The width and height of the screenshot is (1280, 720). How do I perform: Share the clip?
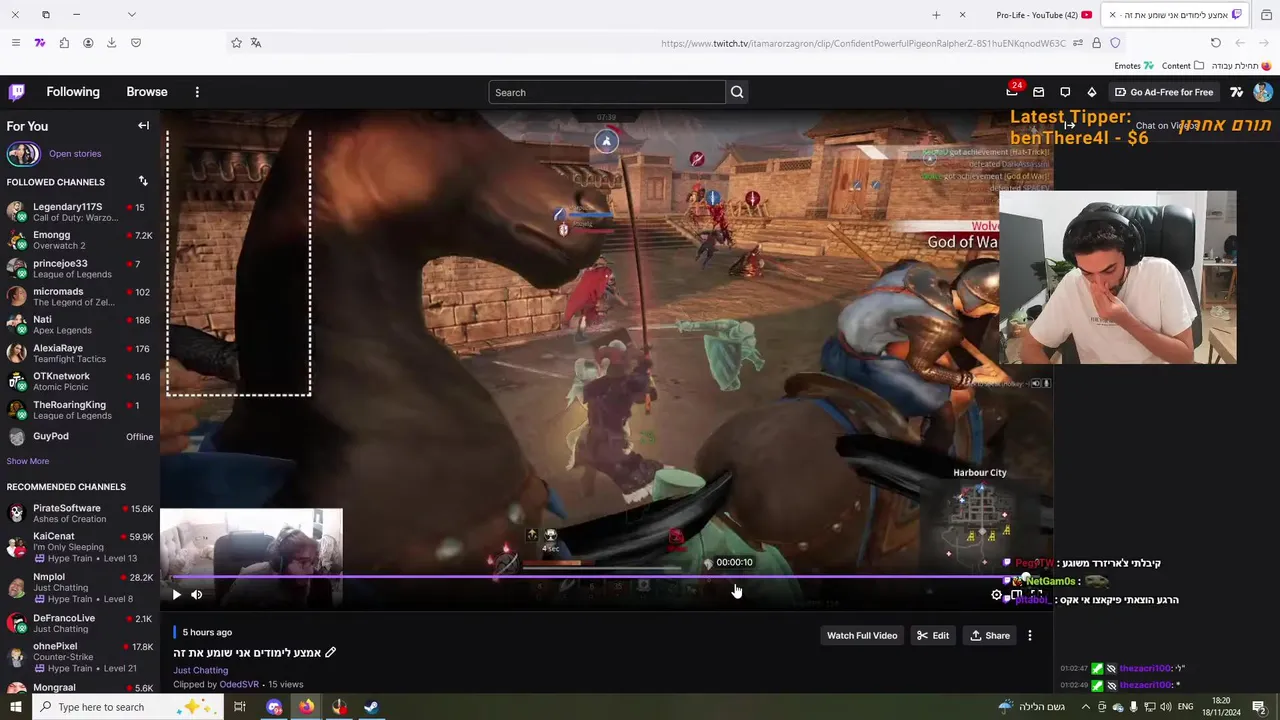click(990, 636)
